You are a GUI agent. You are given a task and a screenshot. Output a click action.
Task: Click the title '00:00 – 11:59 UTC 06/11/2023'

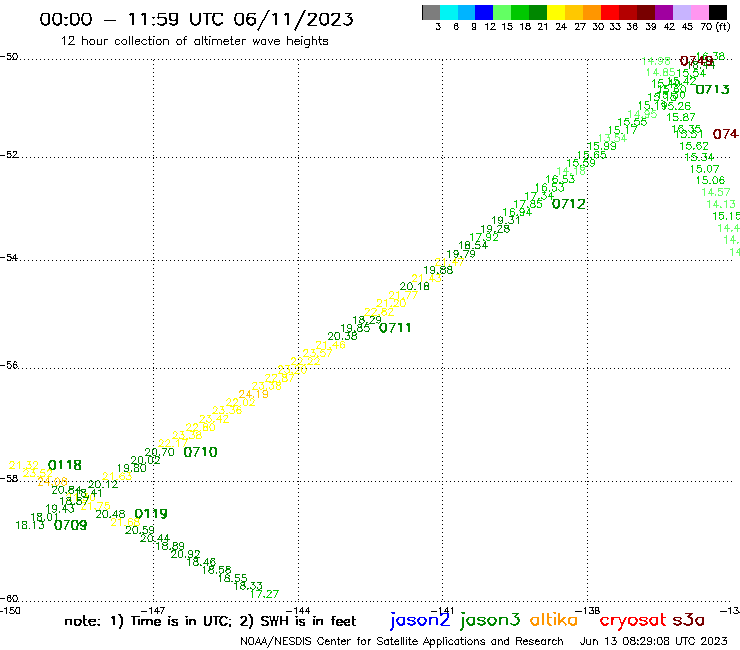click(196, 19)
